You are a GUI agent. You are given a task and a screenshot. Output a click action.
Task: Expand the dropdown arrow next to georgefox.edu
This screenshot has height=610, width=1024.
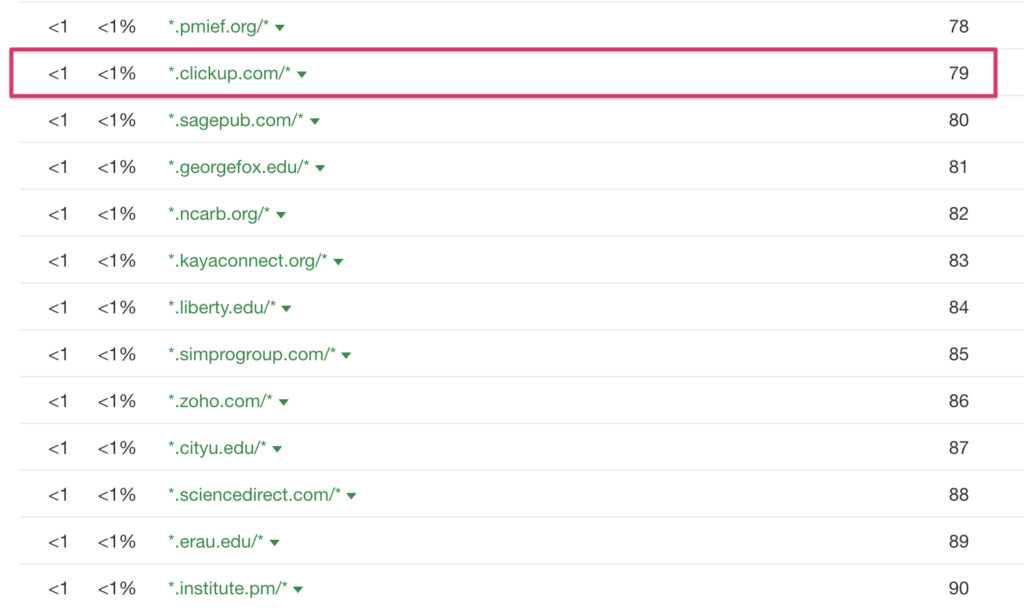click(x=320, y=169)
